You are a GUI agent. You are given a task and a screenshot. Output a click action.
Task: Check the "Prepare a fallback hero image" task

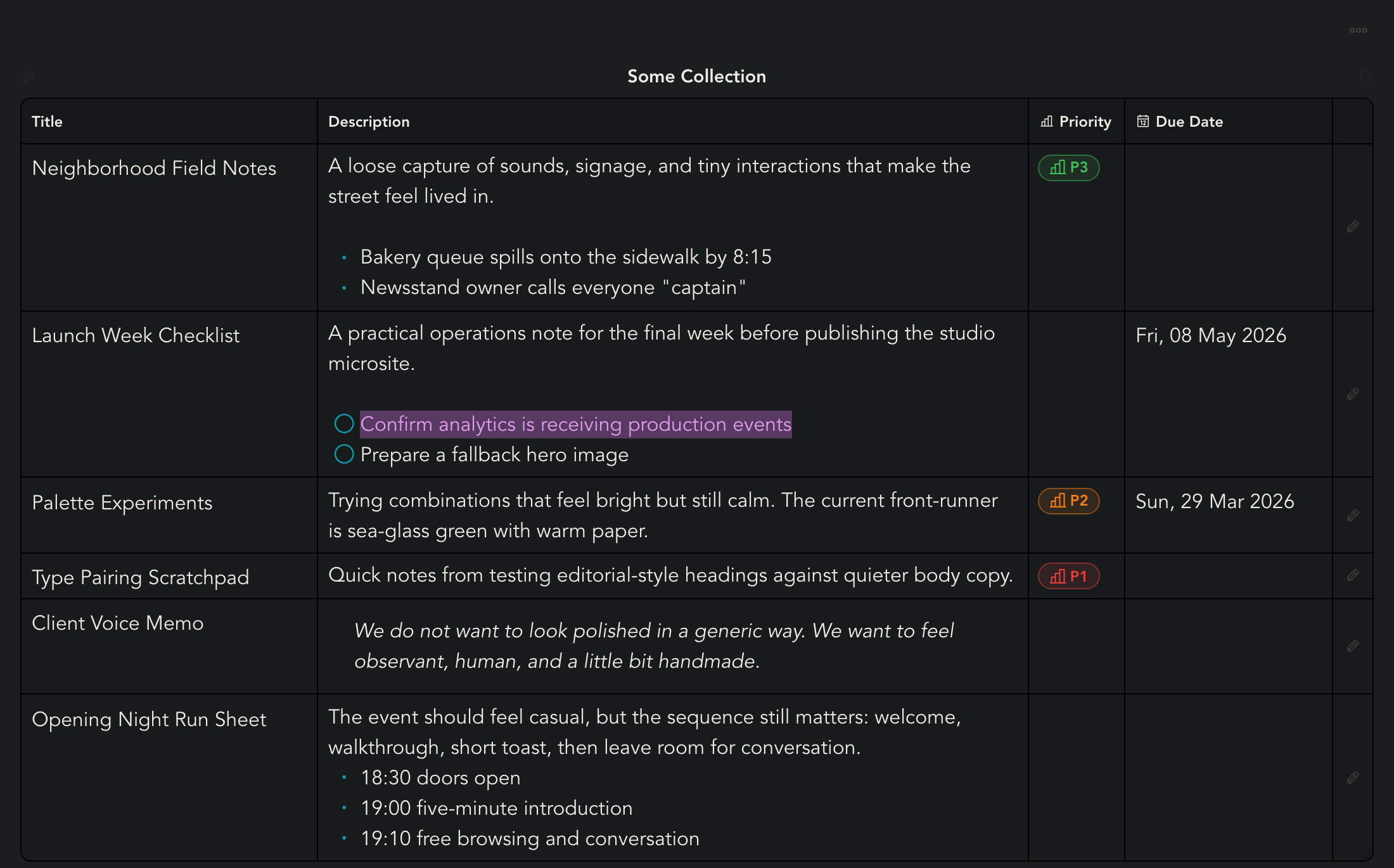tap(344, 454)
